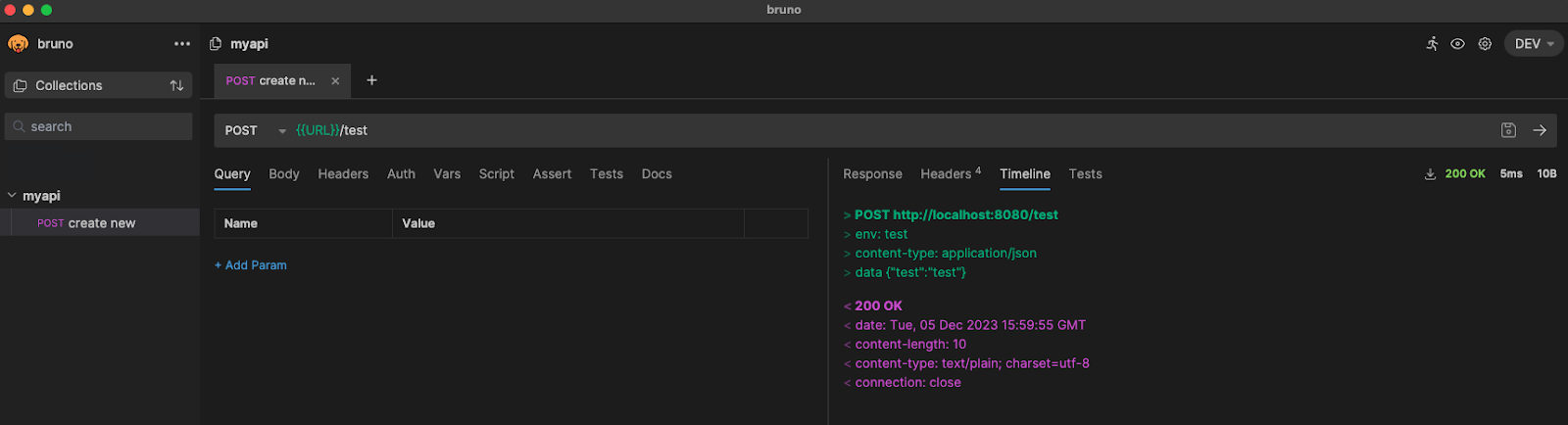Image resolution: width=1568 pixels, height=425 pixels.
Task: Focus the collection search field
Action: 98,126
